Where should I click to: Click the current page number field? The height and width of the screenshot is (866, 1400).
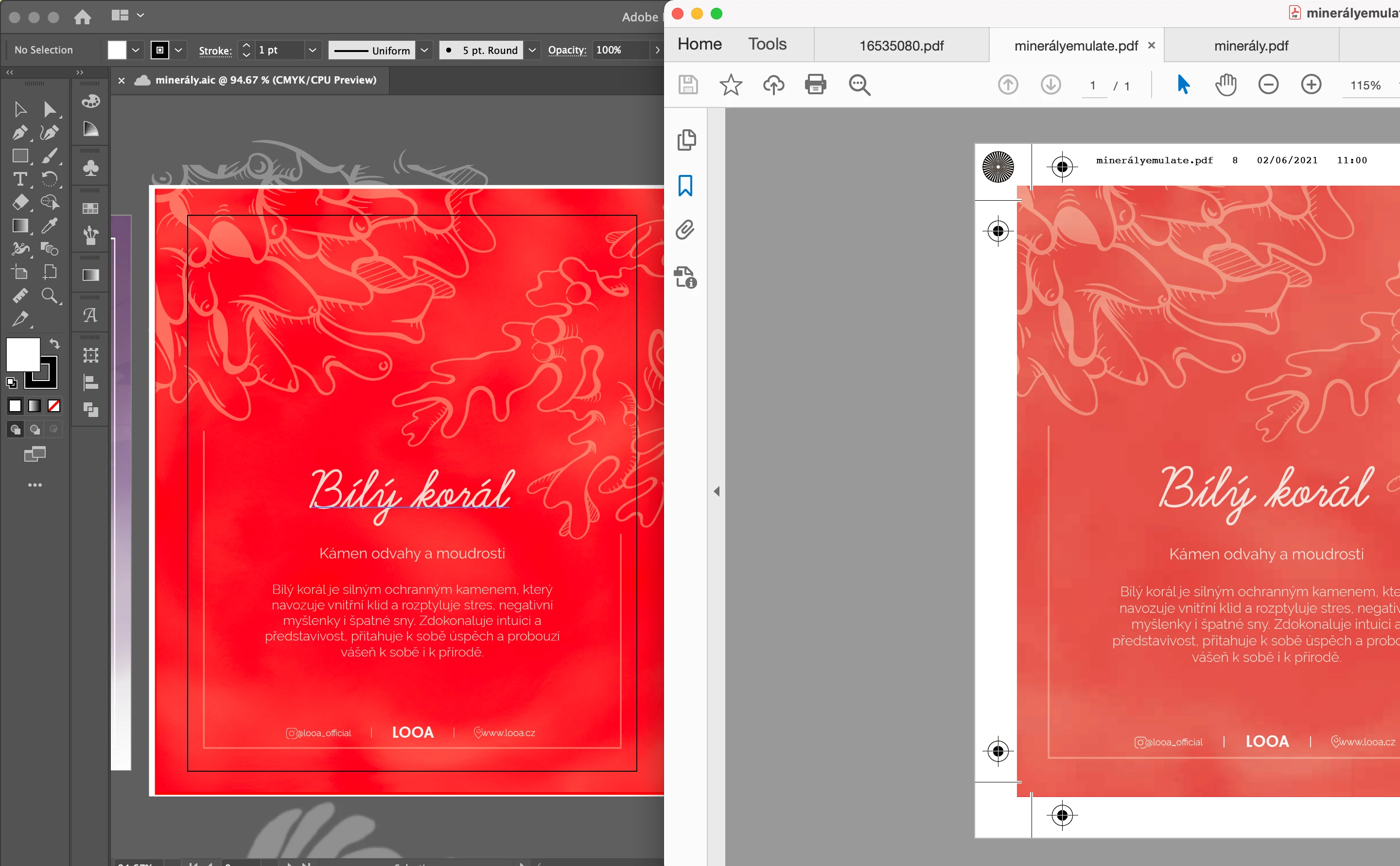tap(1093, 86)
